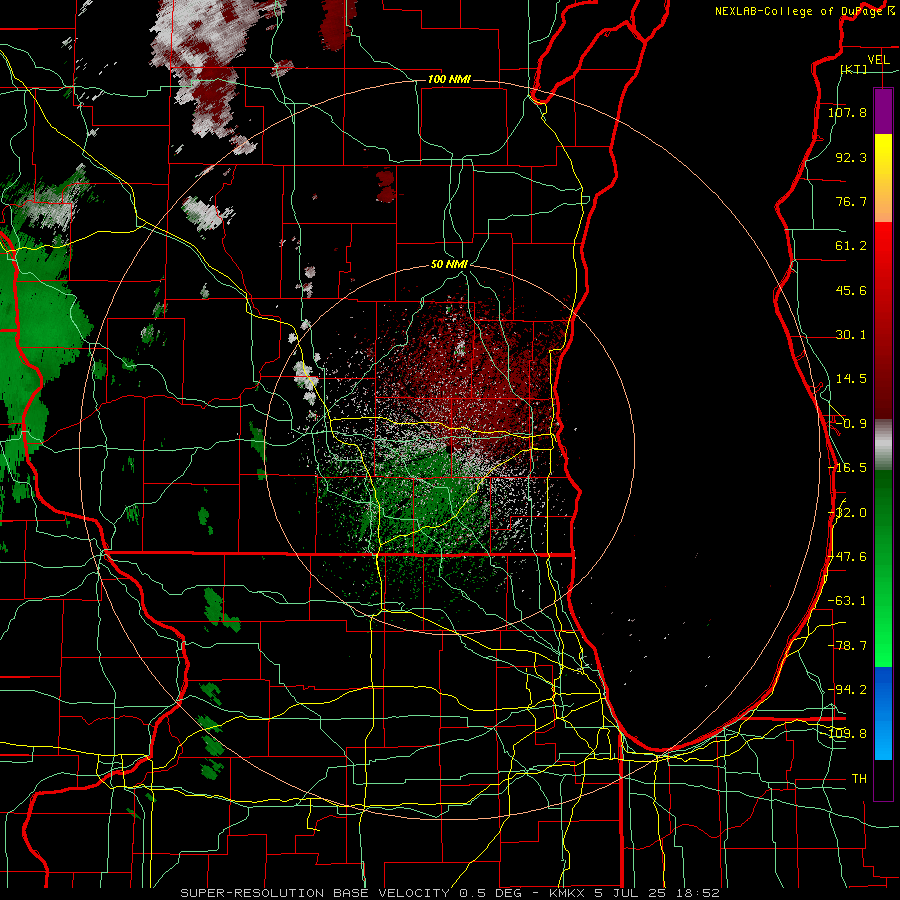The image size is (900, 900).
Task: Click the [KT] units label
Action: 854,69
